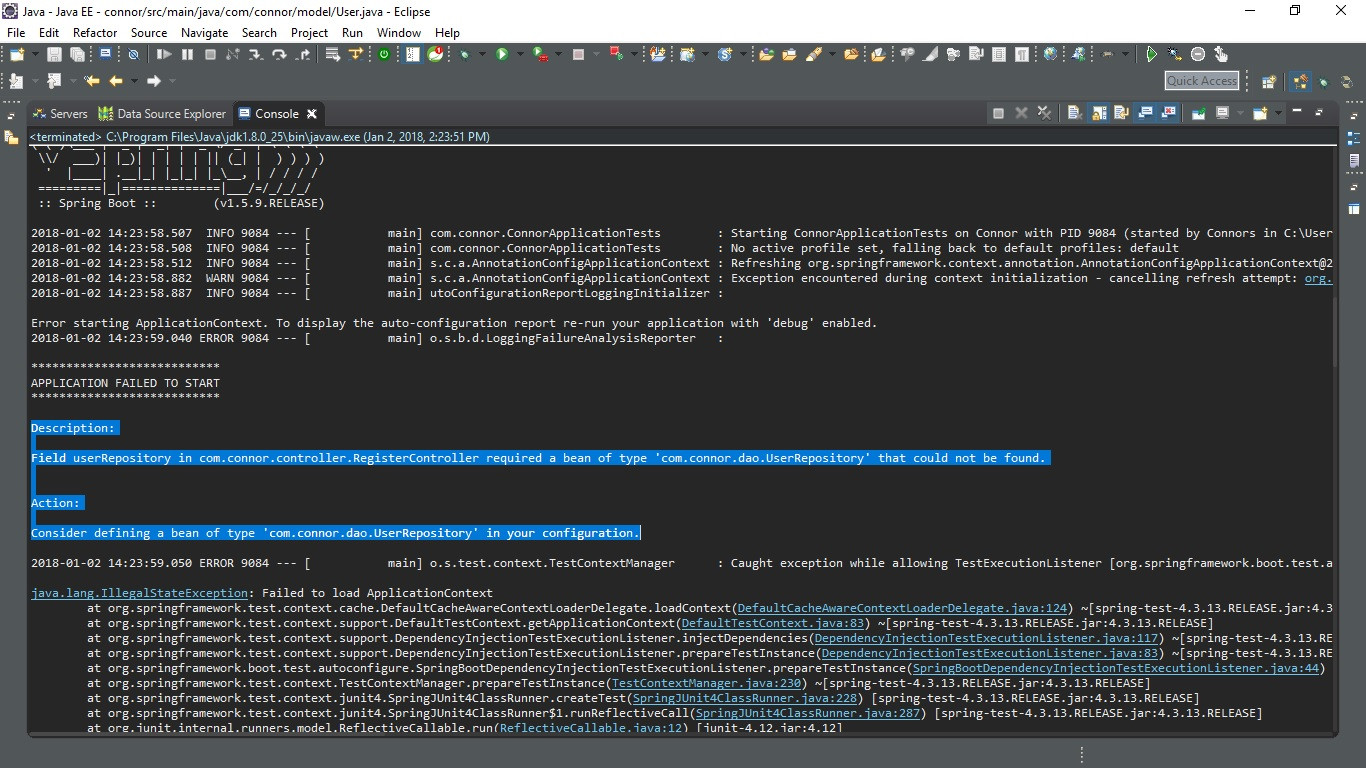Switch to the Debug perspective bug icon
Screen dimensions: 1366x768
(1323, 82)
